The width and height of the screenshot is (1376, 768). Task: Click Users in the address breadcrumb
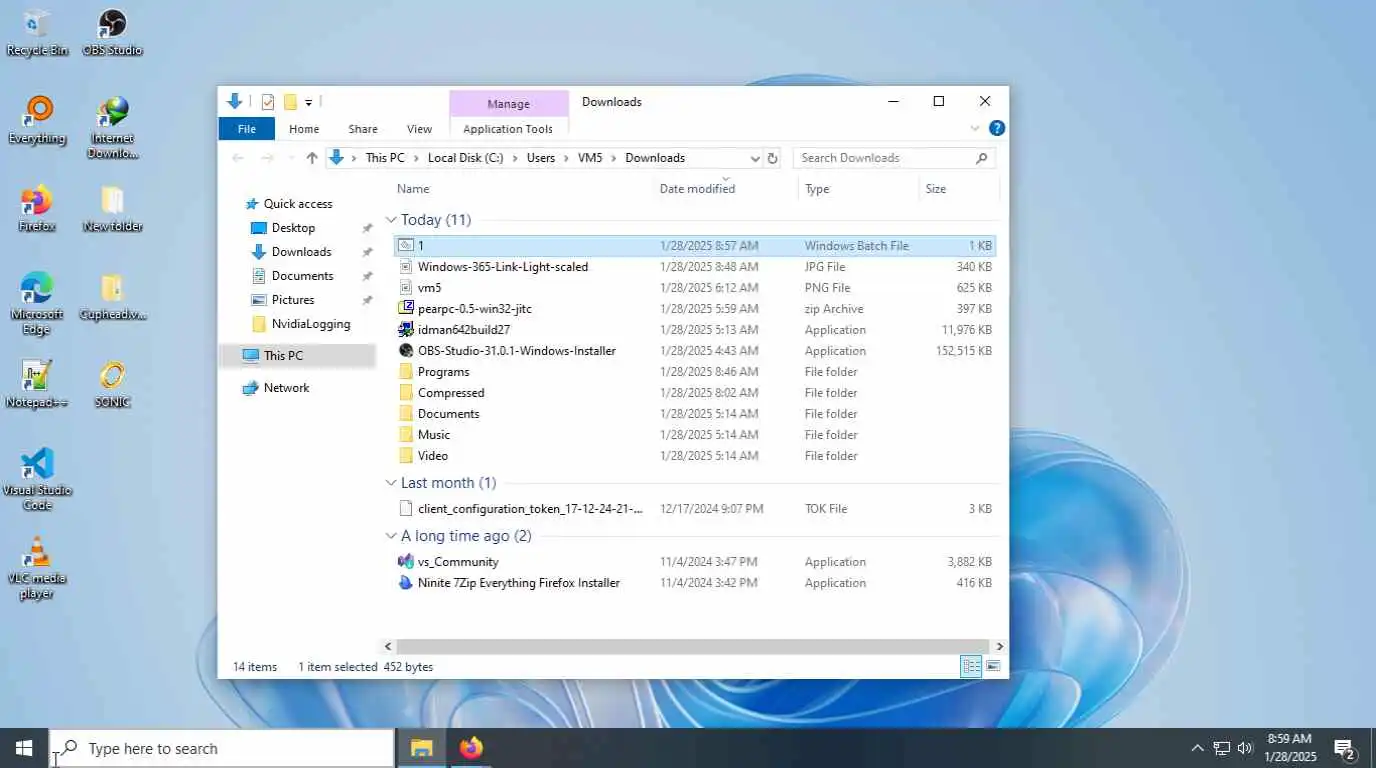pos(540,158)
